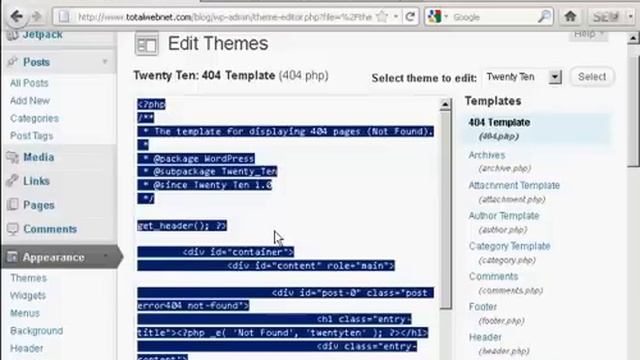Open the address bar history dropdown arrow

(x=396, y=17)
